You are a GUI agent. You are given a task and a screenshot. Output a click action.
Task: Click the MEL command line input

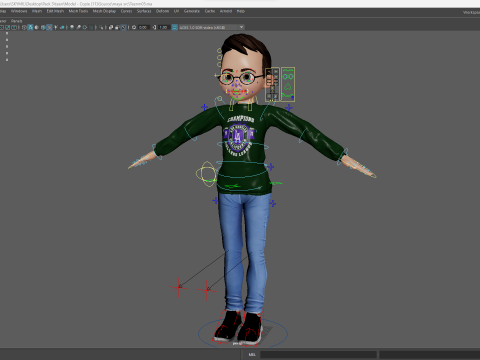point(318,354)
